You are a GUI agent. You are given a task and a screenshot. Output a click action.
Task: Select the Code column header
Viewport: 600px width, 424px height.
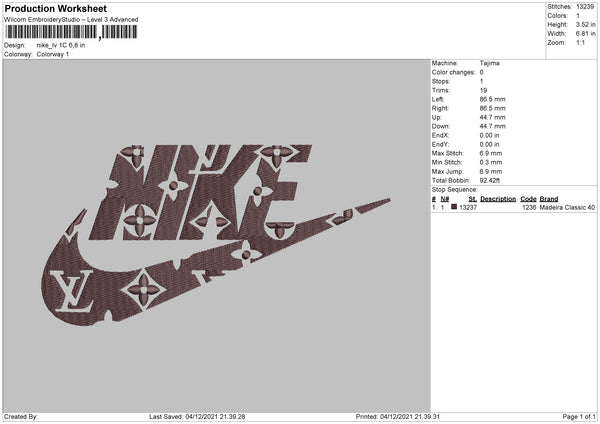pyautogui.click(x=528, y=199)
